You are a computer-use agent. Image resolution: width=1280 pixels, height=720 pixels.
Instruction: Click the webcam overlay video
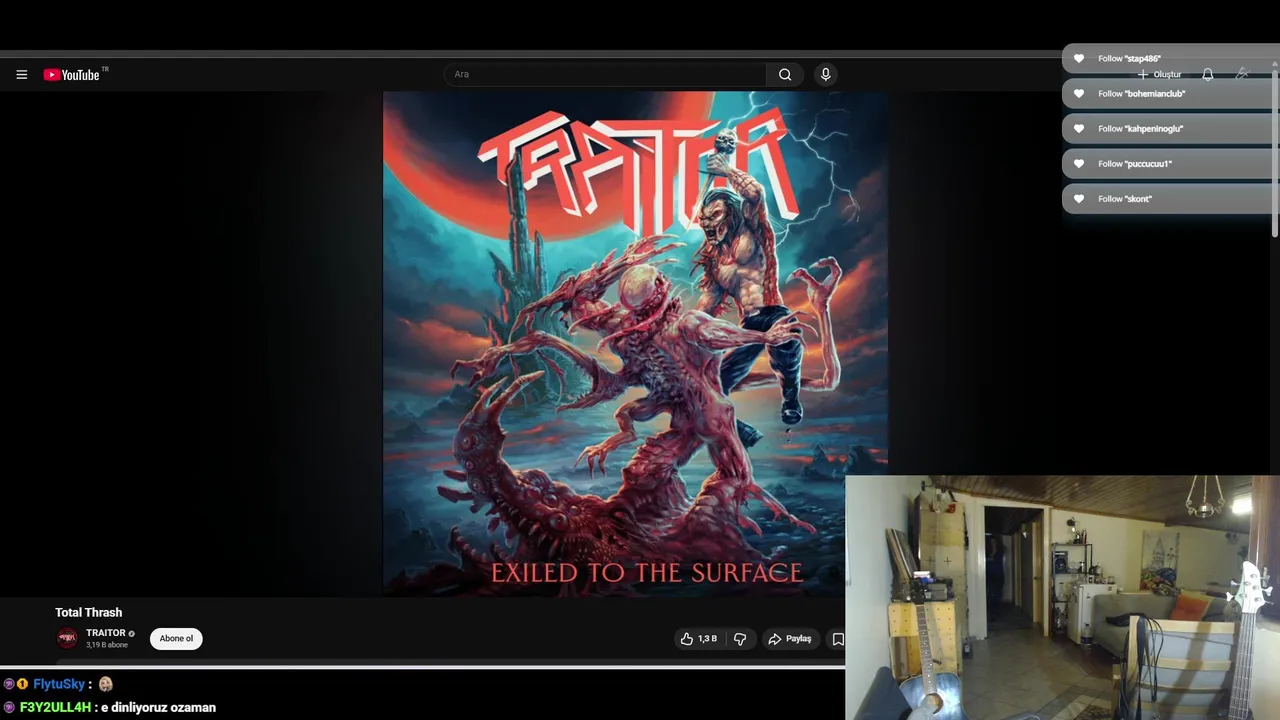click(x=1062, y=597)
